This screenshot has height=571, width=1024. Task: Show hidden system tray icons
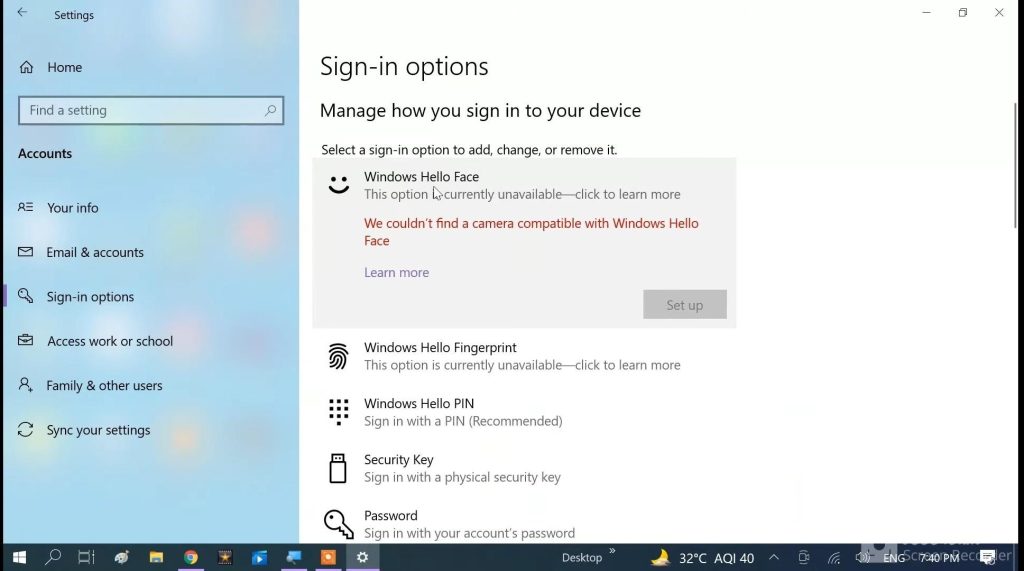point(774,557)
